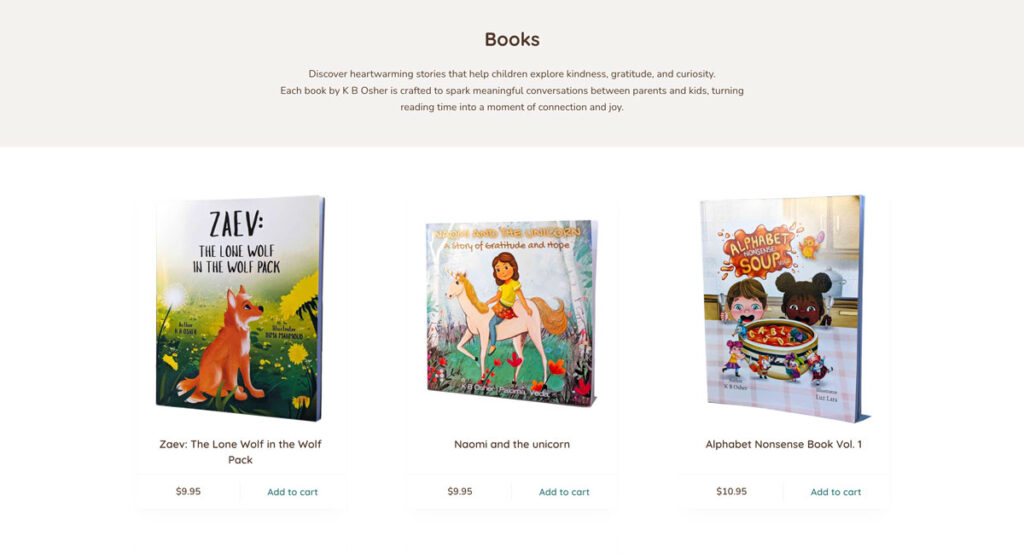The image size is (1024, 554).
Task: Click the $9.95 price under Naomi book
Action: click(460, 491)
